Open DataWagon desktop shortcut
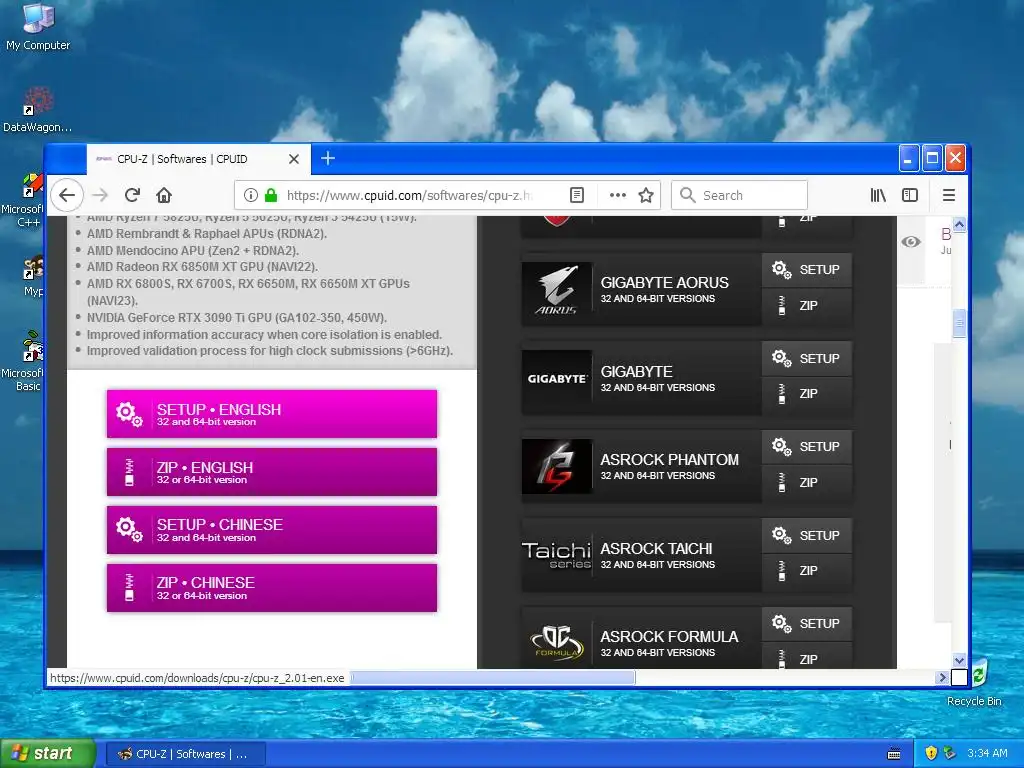1024x768 pixels. [x=38, y=110]
